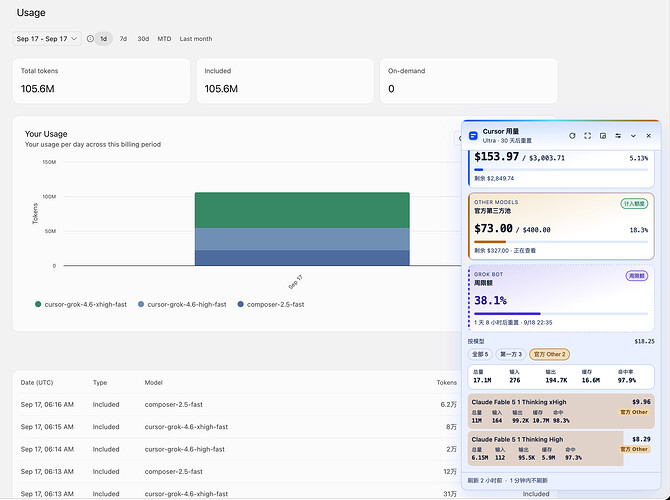Toggle the composer-2.5-fast legend series
670x500 pixels.
pyautogui.click(x=271, y=304)
